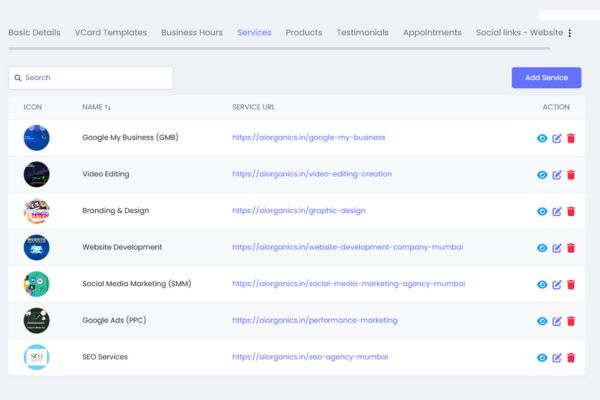Open the seo-agency-mumbai service URL

310,357
